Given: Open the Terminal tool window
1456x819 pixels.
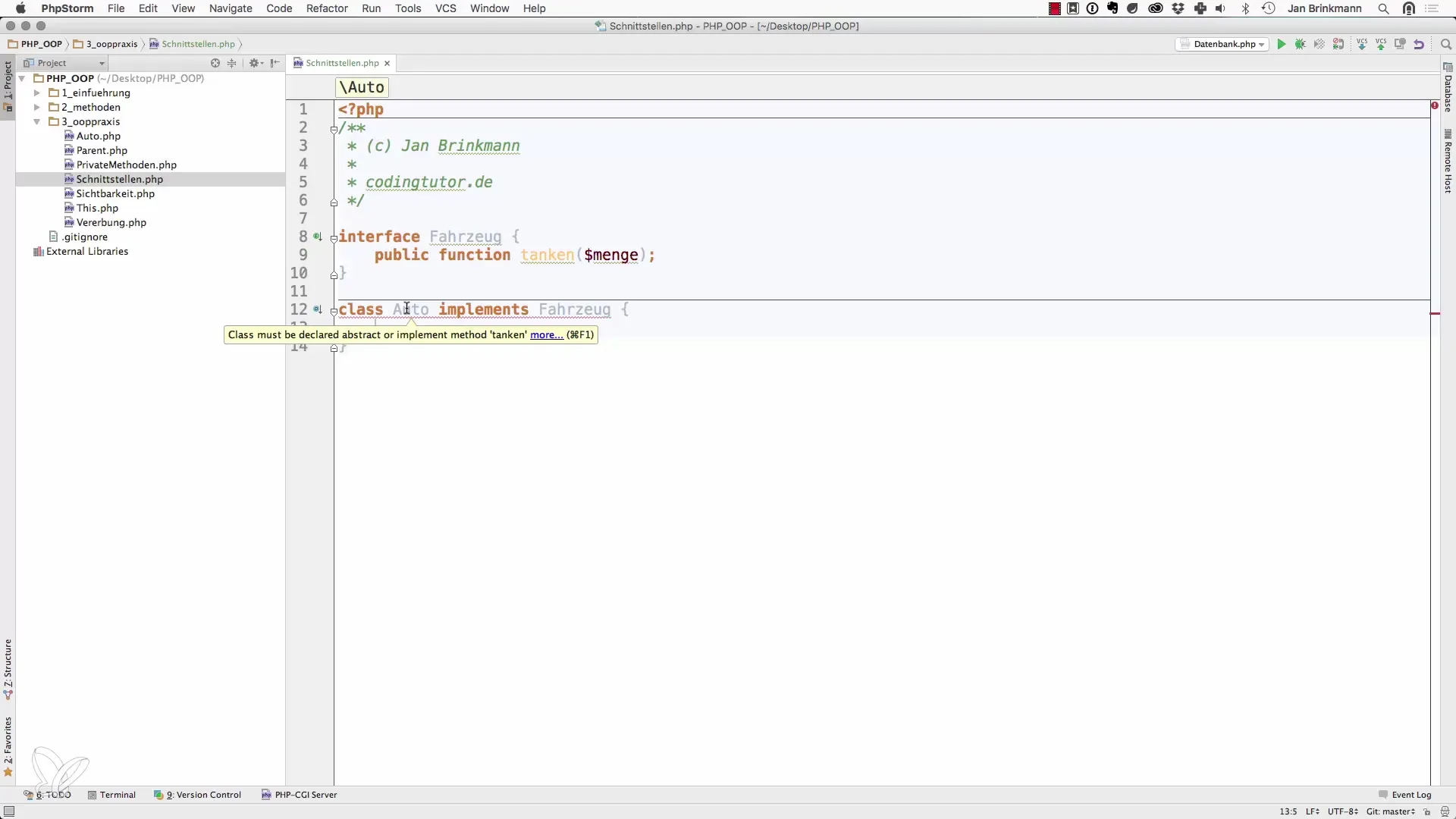Looking at the screenshot, I should tap(111, 795).
